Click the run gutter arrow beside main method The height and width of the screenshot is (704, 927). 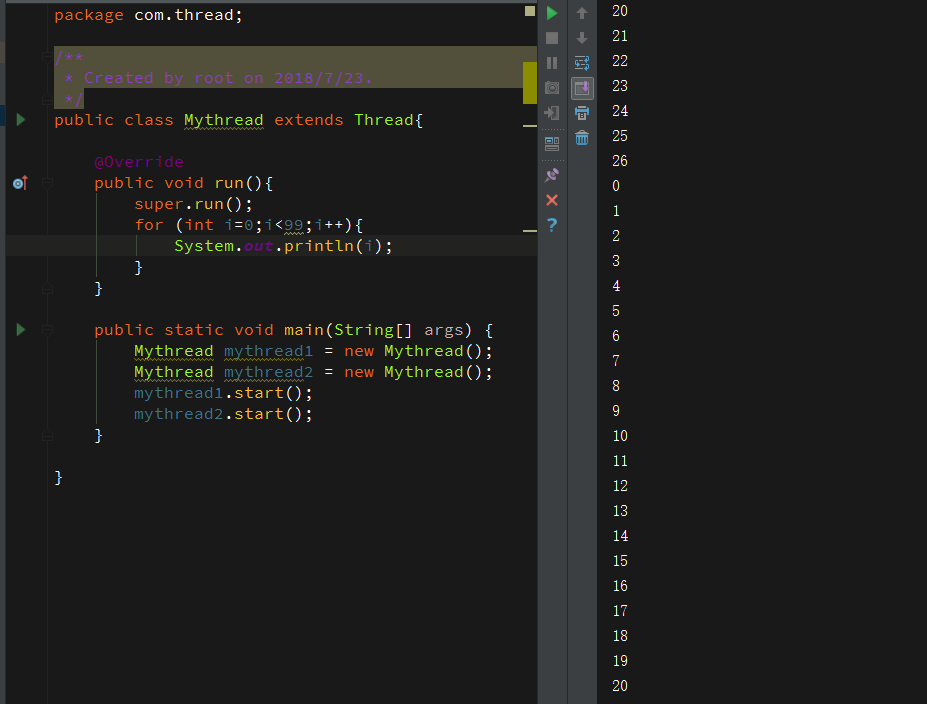[x=20, y=330]
